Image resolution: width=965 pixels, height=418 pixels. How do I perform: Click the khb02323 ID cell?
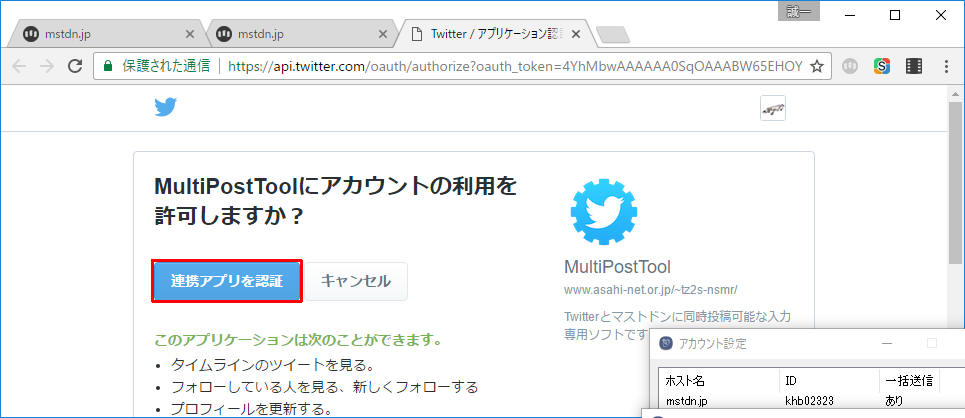(x=810, y=401)
